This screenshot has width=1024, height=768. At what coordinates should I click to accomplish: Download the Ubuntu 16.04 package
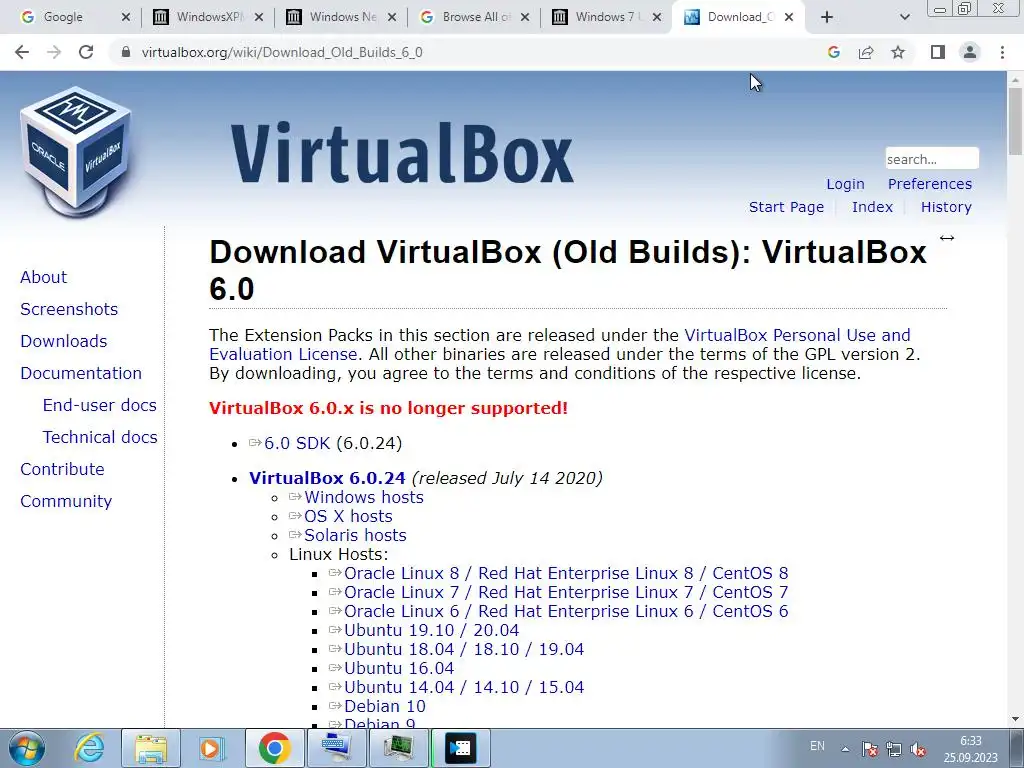(x=399, y=668)
